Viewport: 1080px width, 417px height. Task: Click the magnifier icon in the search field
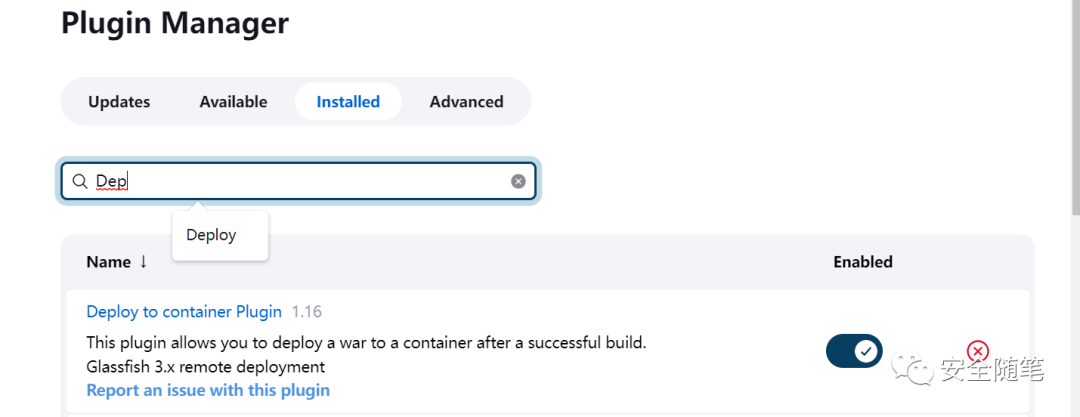(80, 181)
